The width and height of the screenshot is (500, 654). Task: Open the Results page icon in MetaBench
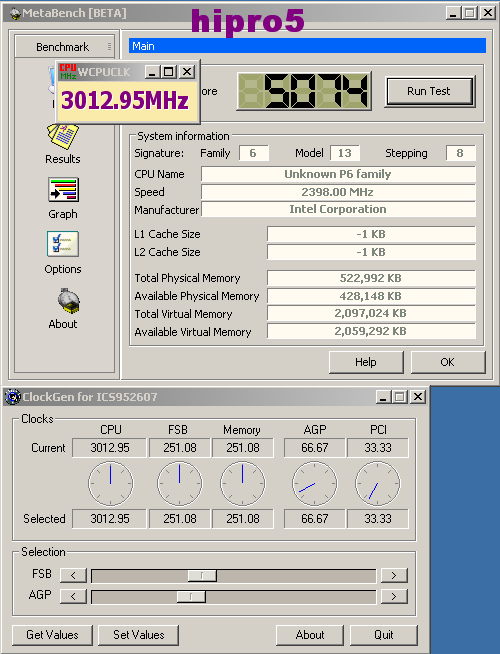point(63,136)
